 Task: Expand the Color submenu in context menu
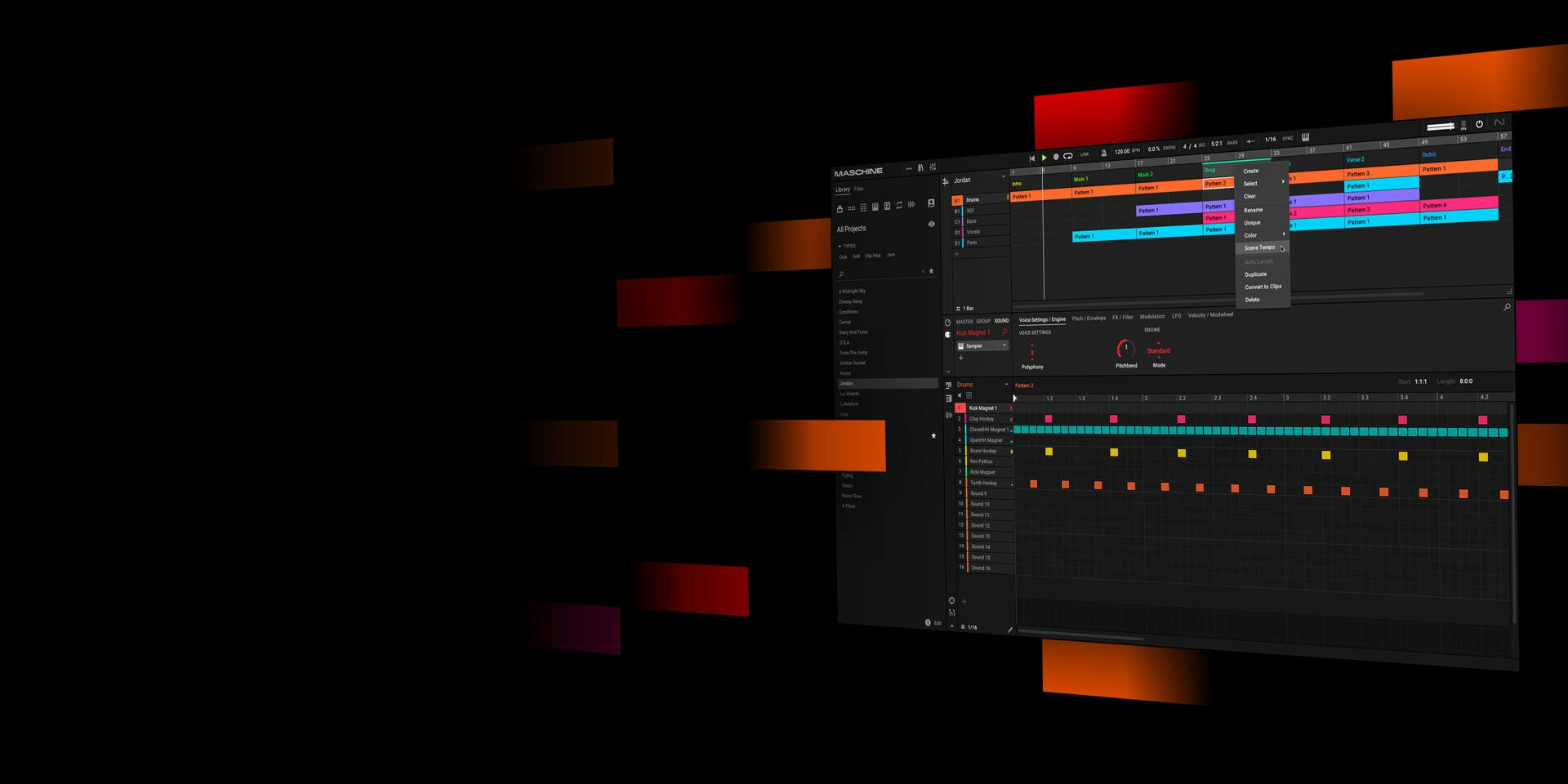point(1263,235)
